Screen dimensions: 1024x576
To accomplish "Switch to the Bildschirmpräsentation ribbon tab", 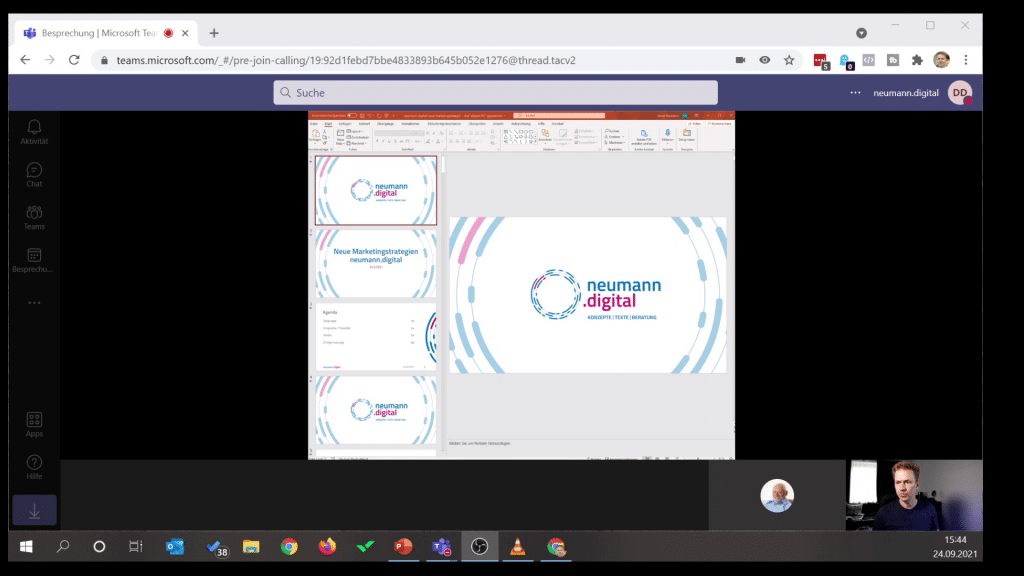I will [x=444, y=123].
